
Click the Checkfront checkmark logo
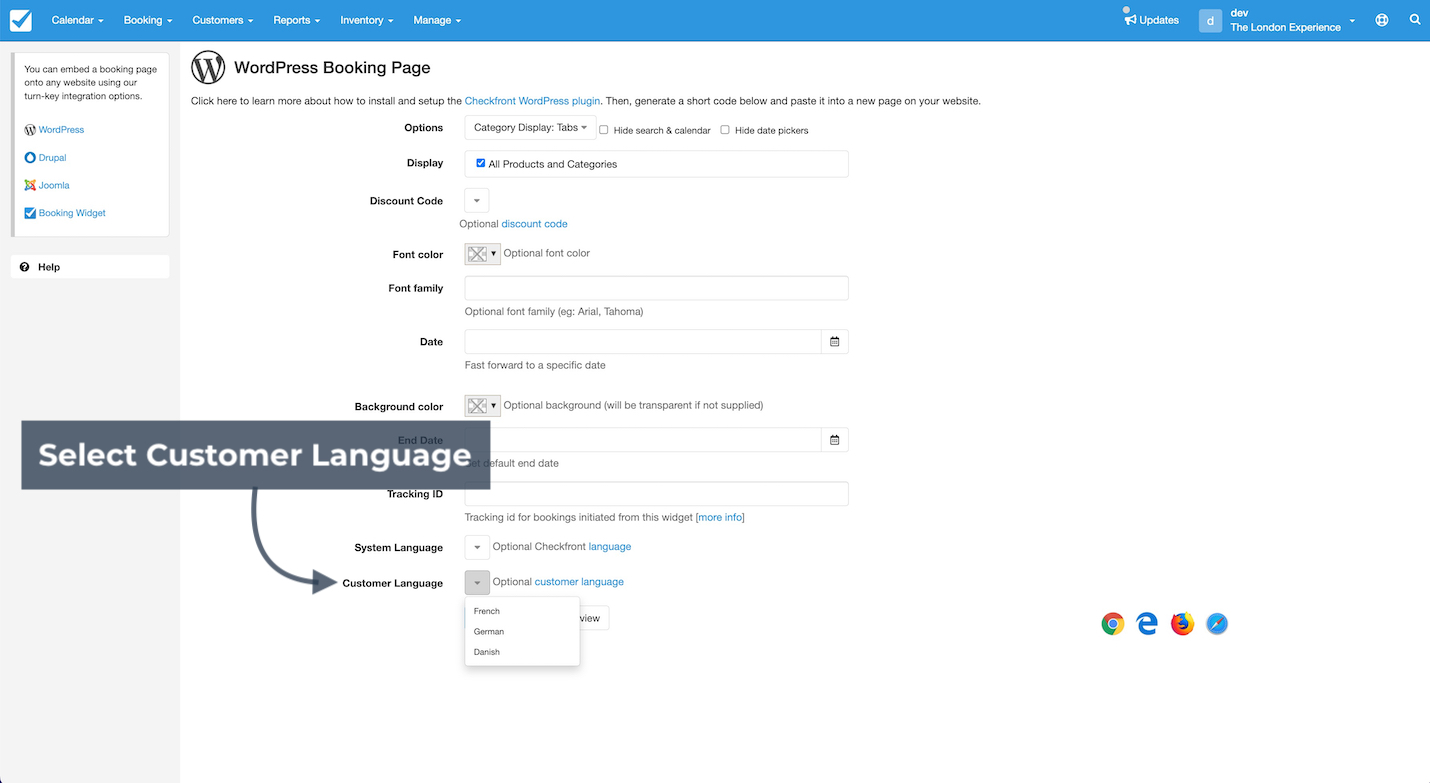[20, 20]
